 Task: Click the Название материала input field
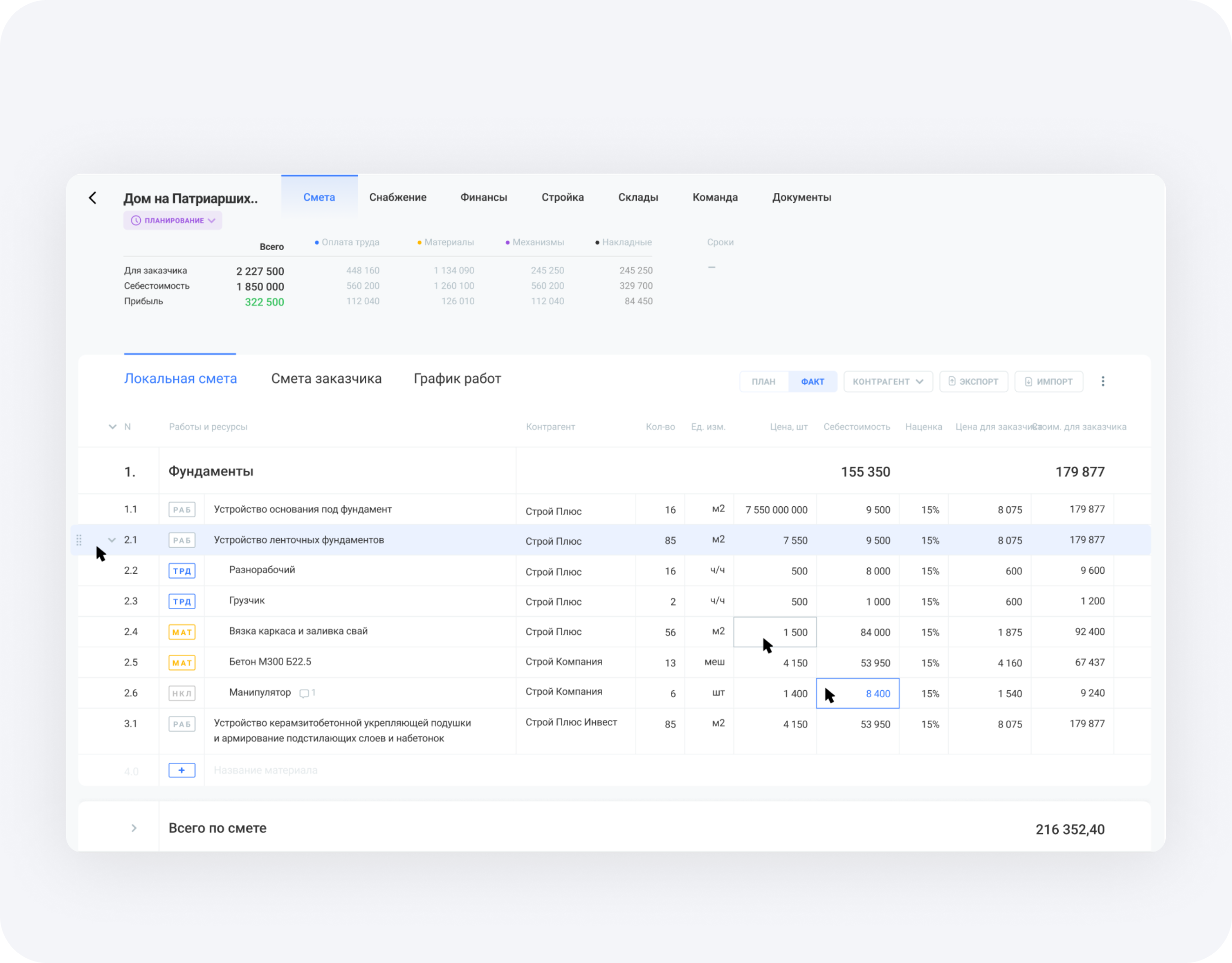266,770
